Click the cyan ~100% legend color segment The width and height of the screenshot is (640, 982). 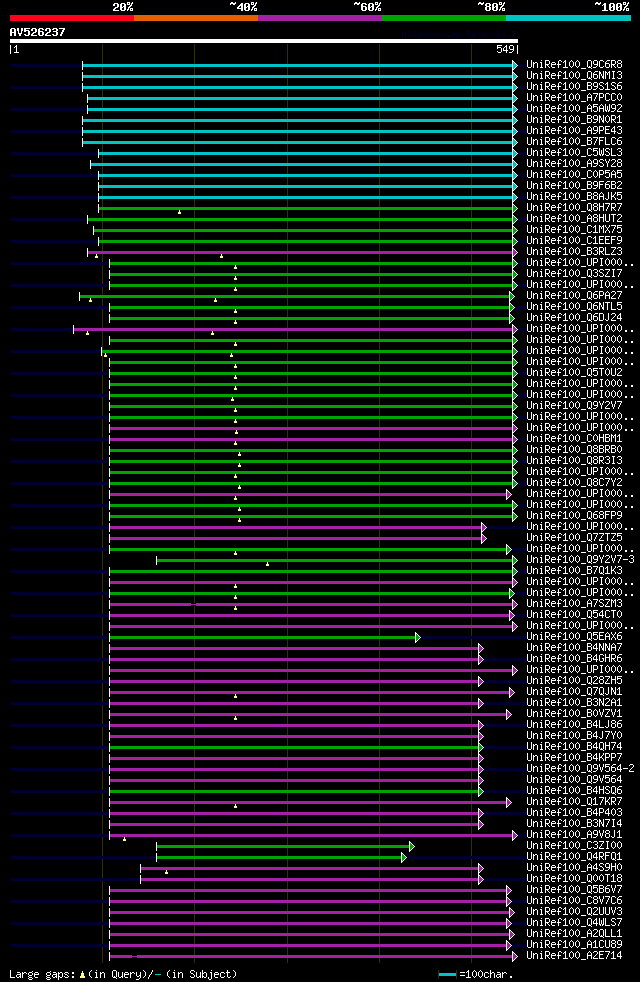(568, 18)
